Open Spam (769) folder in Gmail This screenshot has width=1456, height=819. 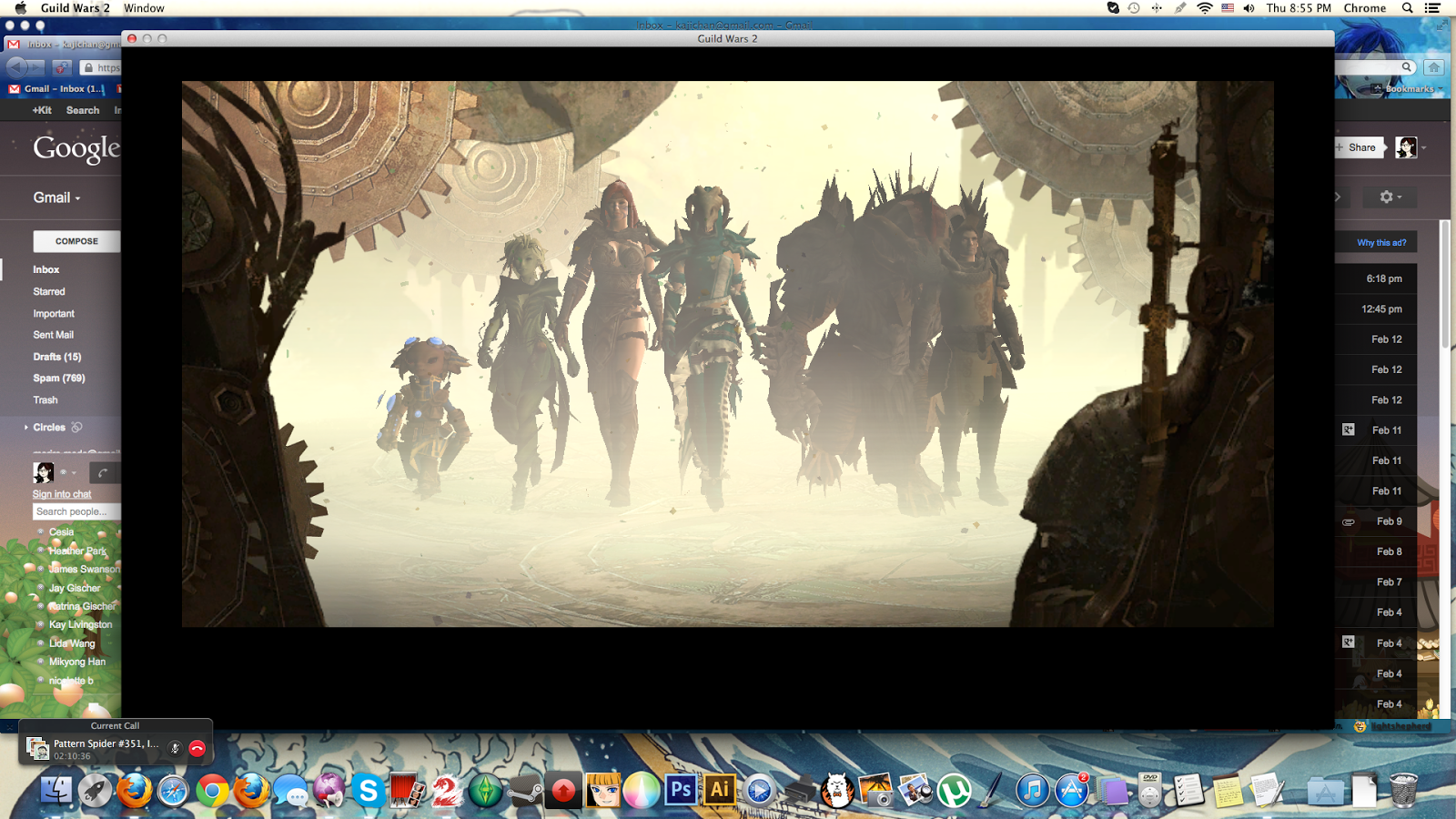point(59,378)
